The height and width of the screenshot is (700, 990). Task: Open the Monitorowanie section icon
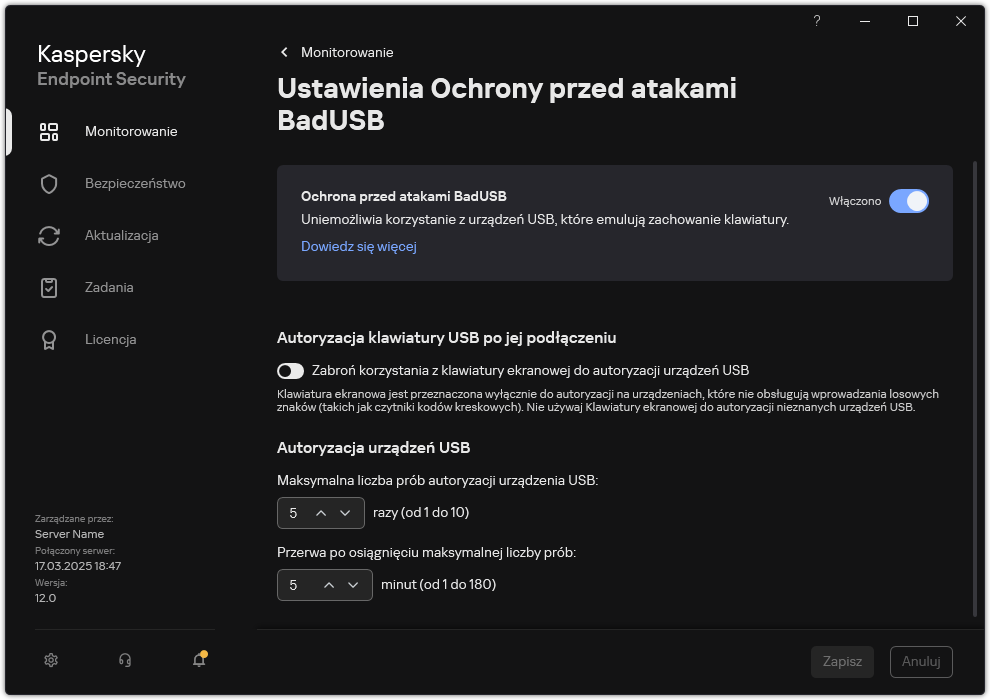point(49,131)
